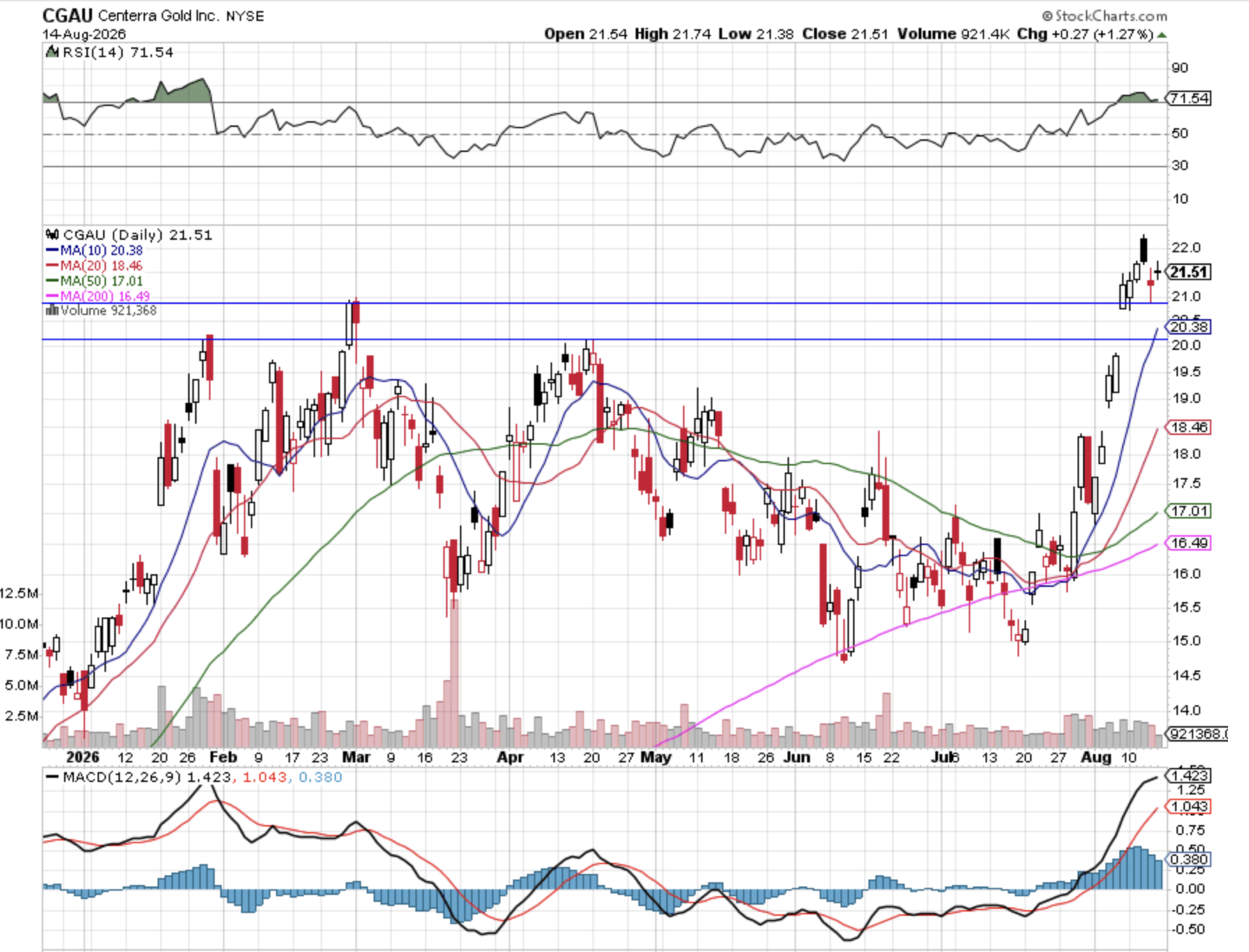Click the "14.5" price axis label
Viewport: 1249px width, 952px height.
[1186, 675]
